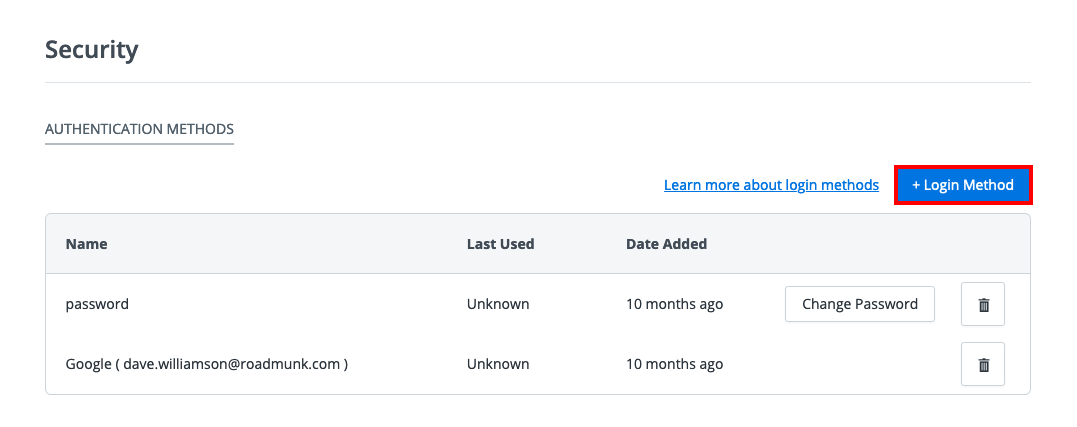Delete the password login method via trash icon
Image resolution: width=1077 pixels, height=427 pixels.
point(982,305)
